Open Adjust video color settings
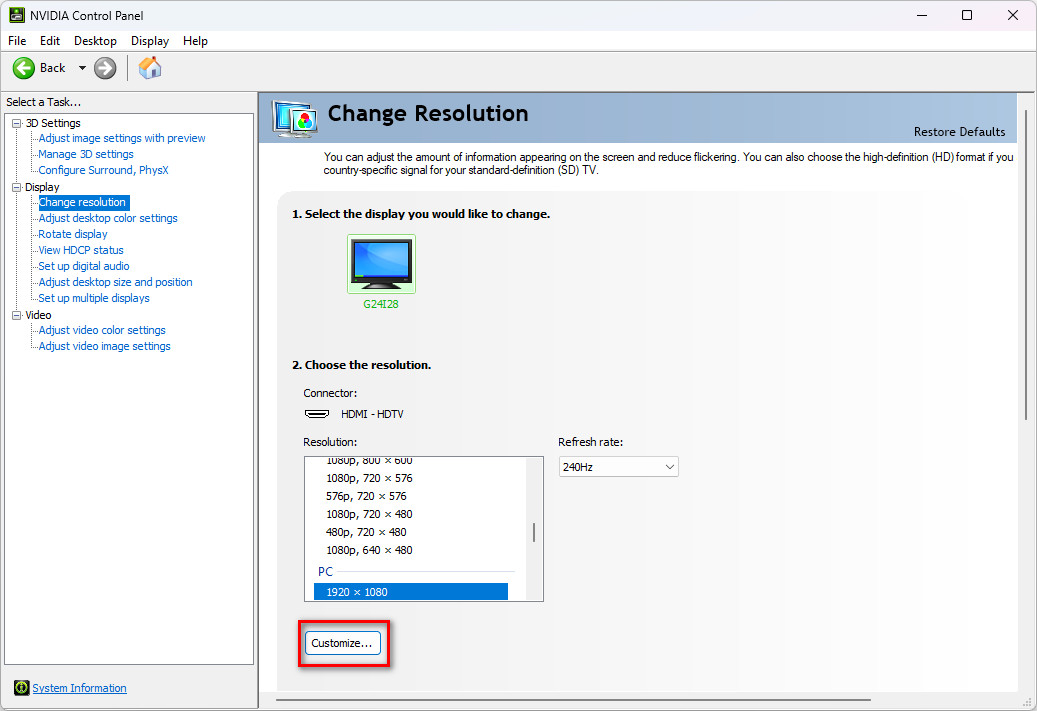 click(x=102, y=330)
